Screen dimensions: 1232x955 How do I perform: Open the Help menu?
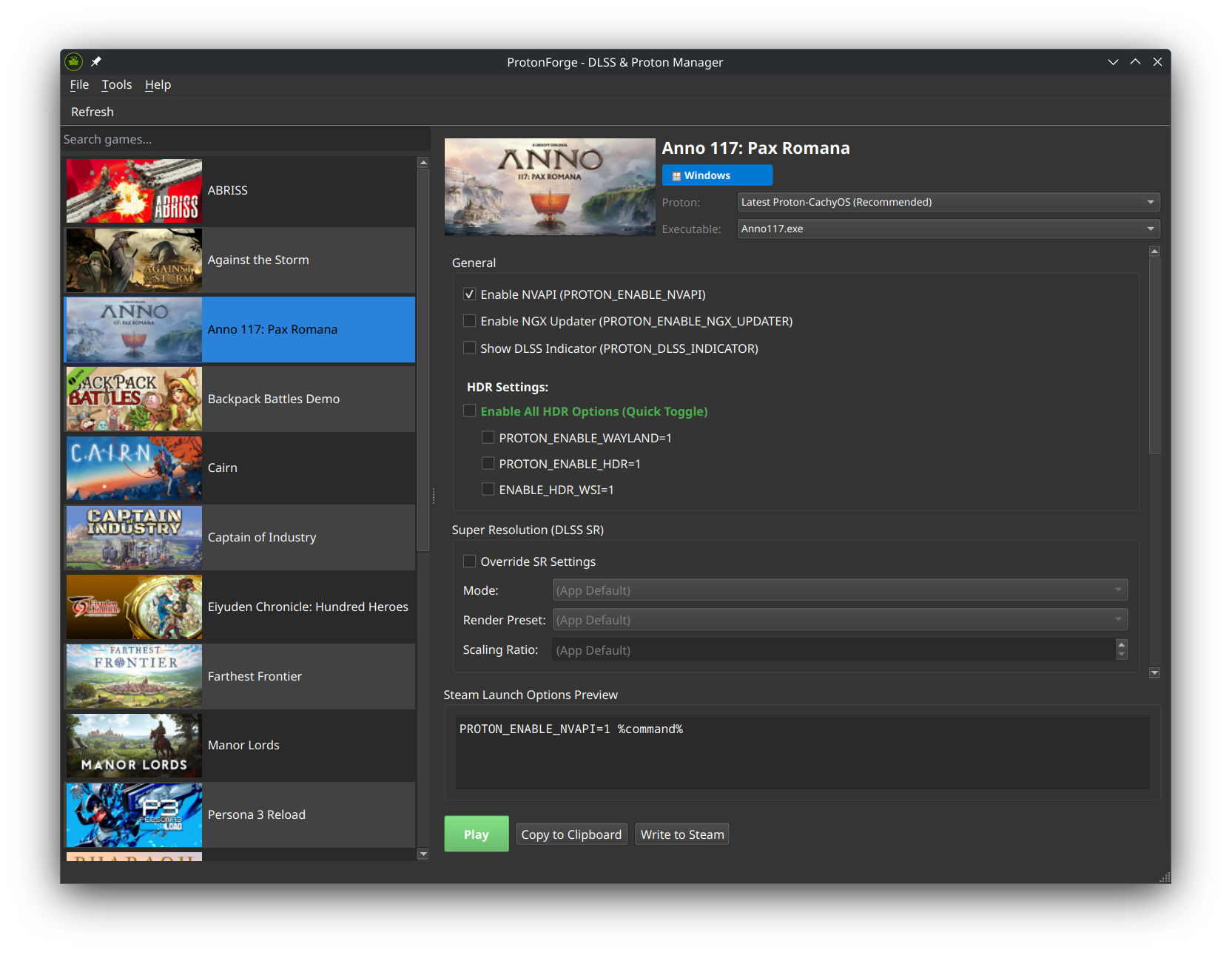(x=158, y=85)
